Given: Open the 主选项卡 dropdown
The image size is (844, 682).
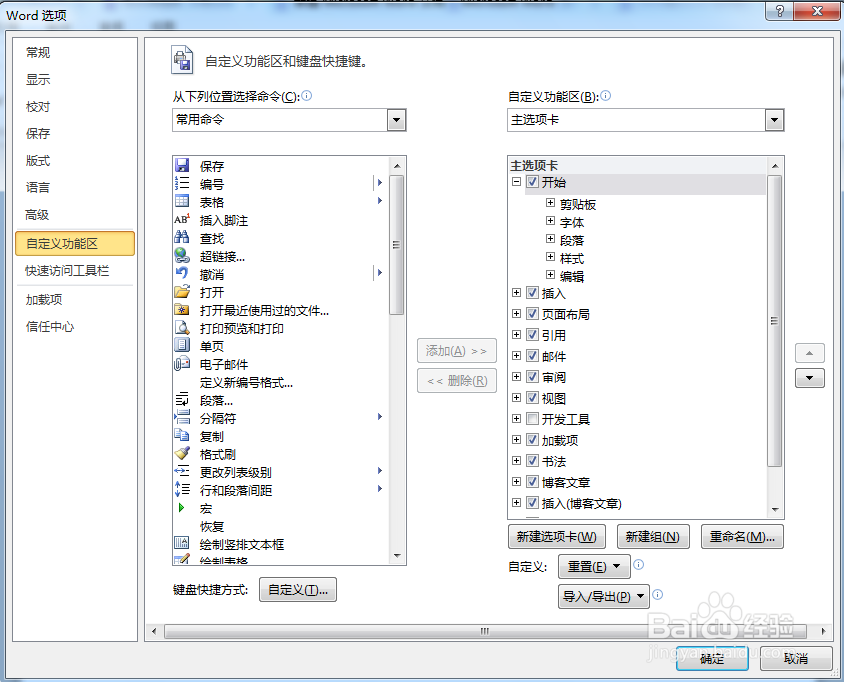Looking at the screenshot, I should pyautogui.click(x=774, y=119).
